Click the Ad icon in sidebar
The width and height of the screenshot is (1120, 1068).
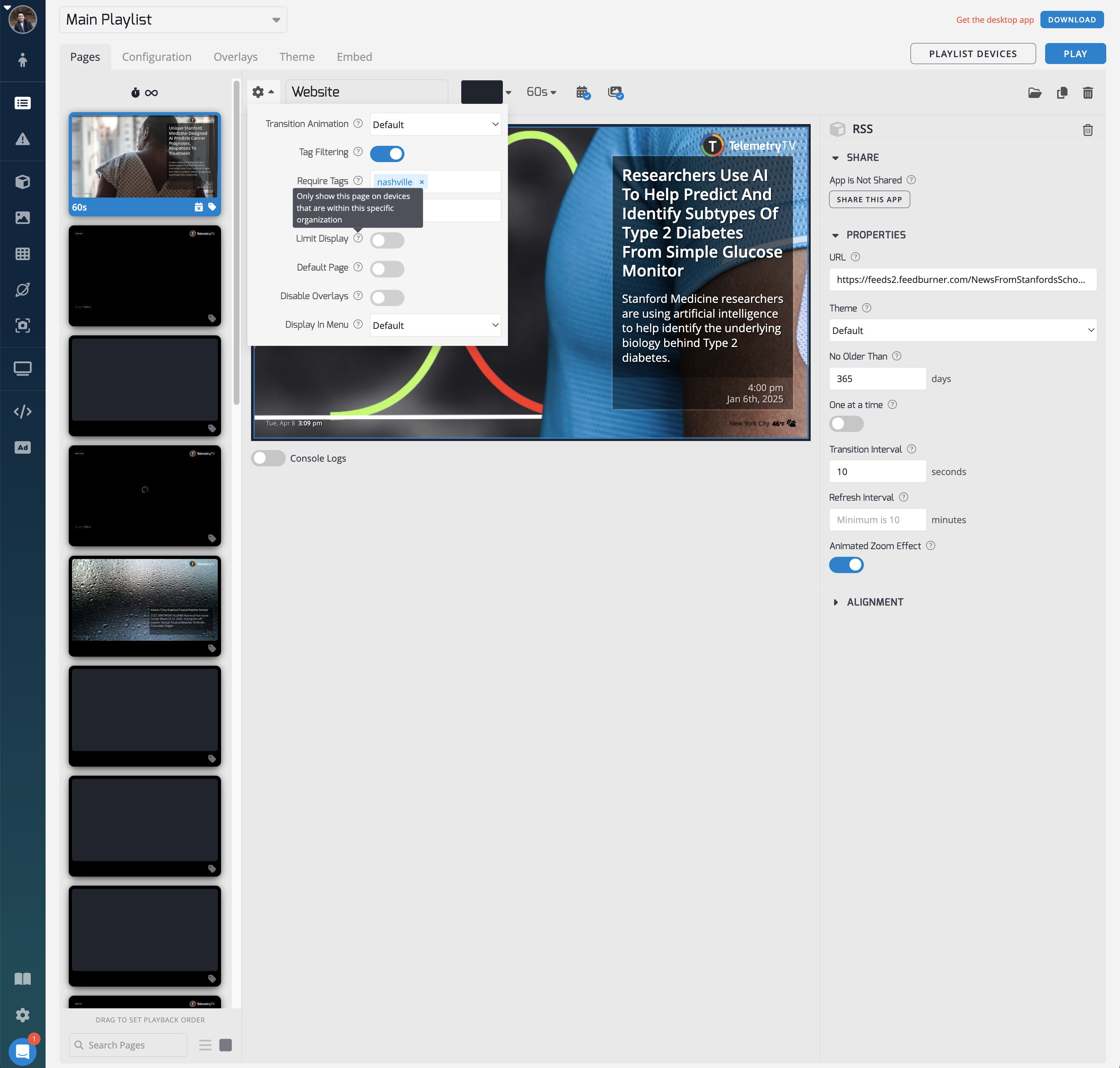[x=23, y=448]
